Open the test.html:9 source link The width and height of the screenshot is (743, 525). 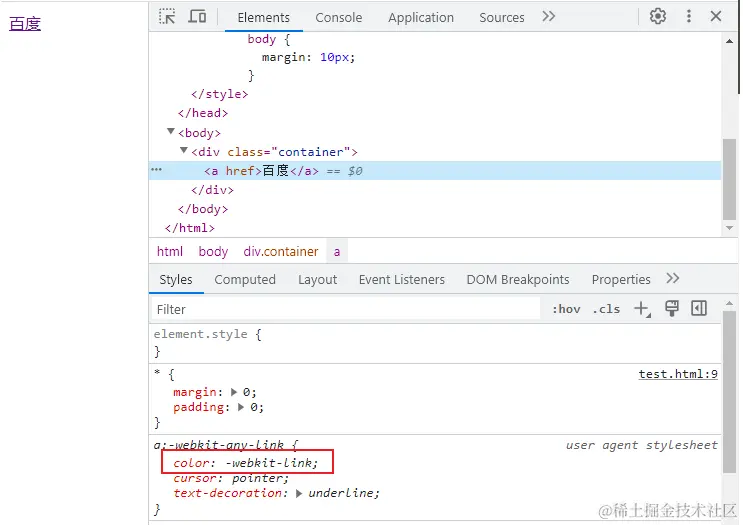coord(678,374)
